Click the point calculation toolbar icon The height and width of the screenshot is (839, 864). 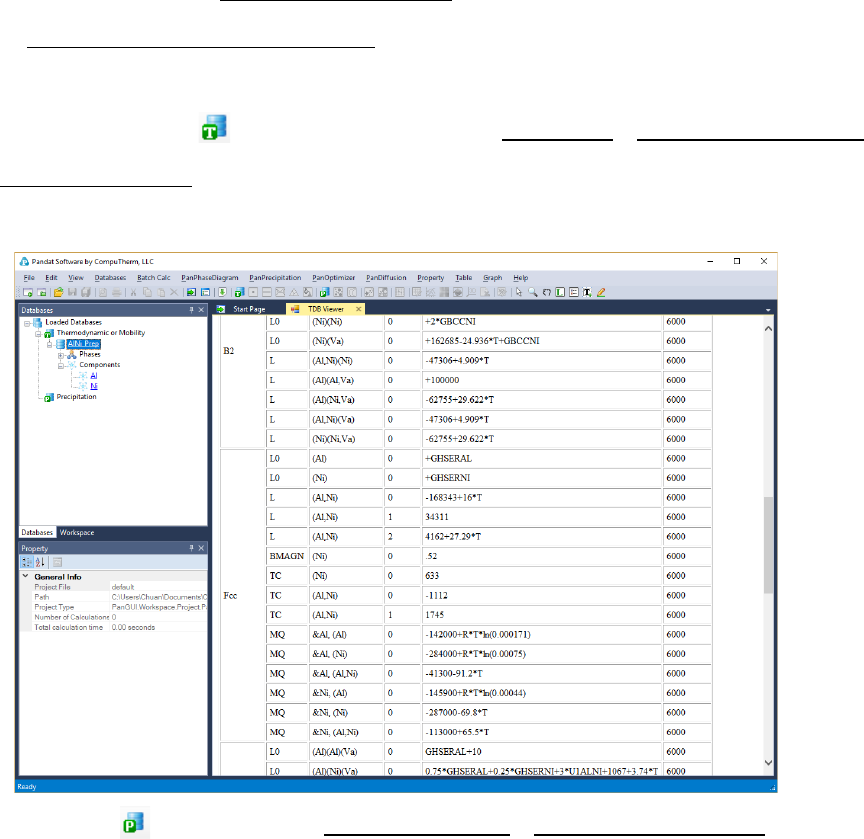click(253, 293)
